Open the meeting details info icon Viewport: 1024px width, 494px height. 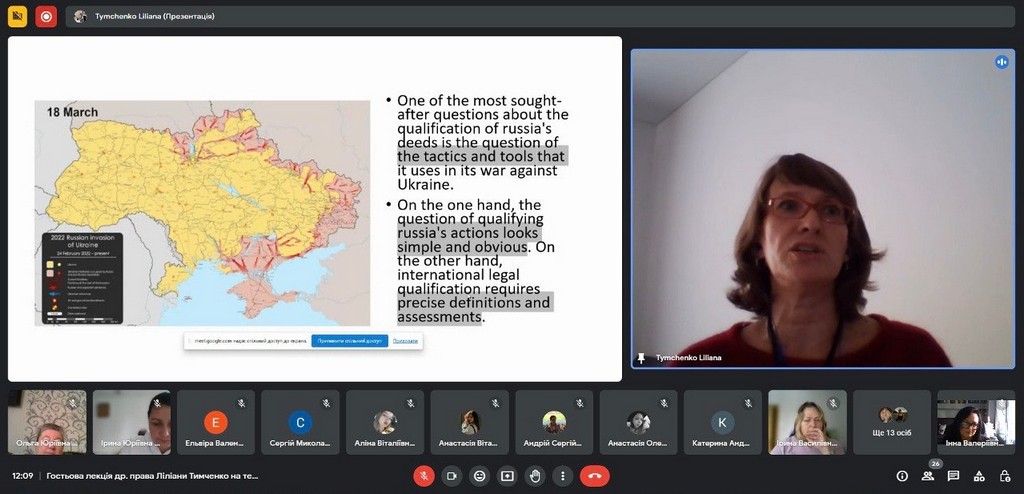pyautogui.click(x=902, y=476)
